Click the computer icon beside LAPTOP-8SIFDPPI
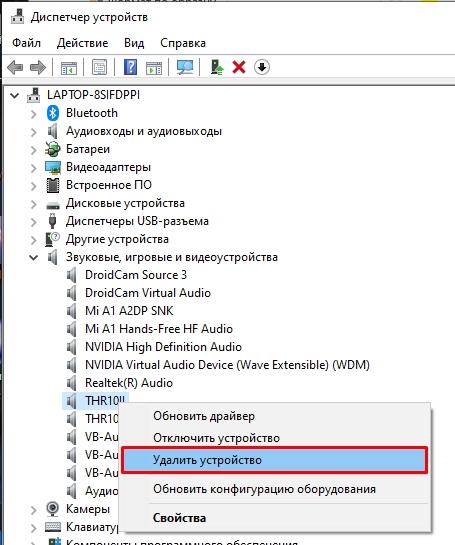 [34, 95]
